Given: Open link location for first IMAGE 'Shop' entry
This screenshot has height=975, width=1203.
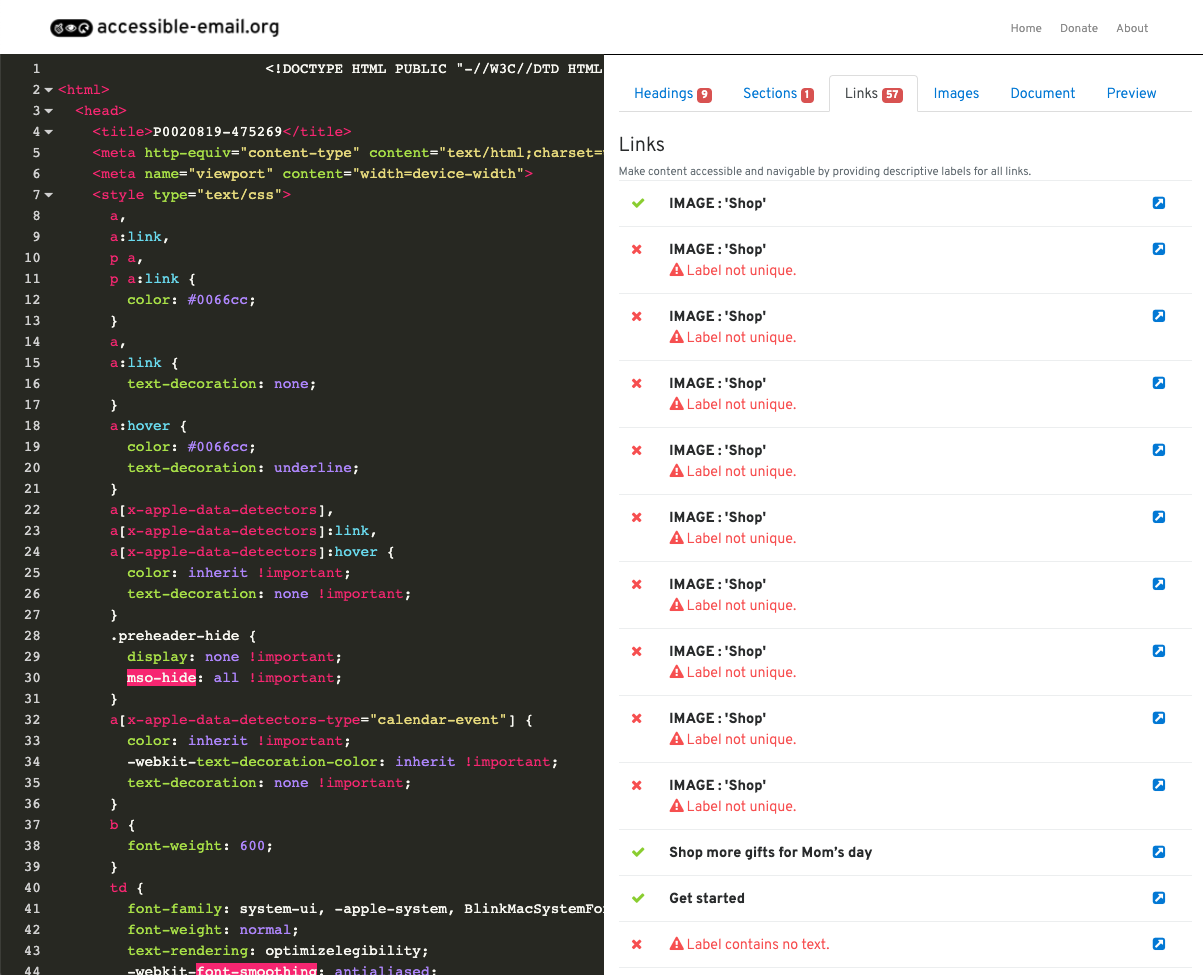Looking at the screenshot, I should tap(1158, 203).
